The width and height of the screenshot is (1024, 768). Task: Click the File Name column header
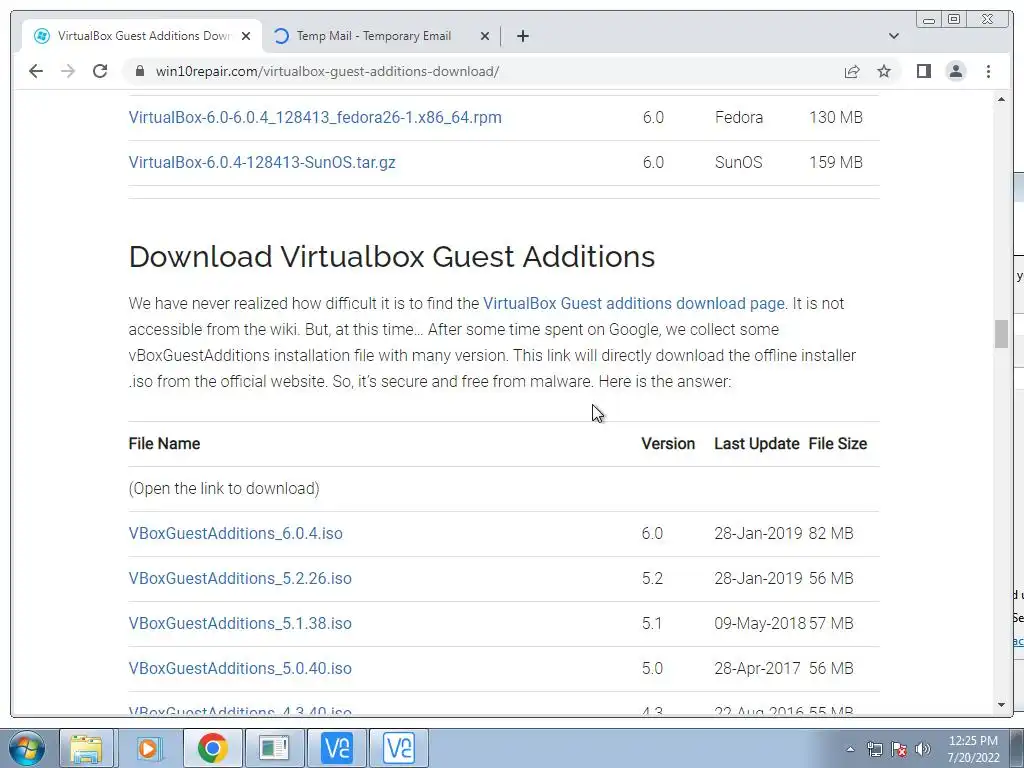point(165,443)
